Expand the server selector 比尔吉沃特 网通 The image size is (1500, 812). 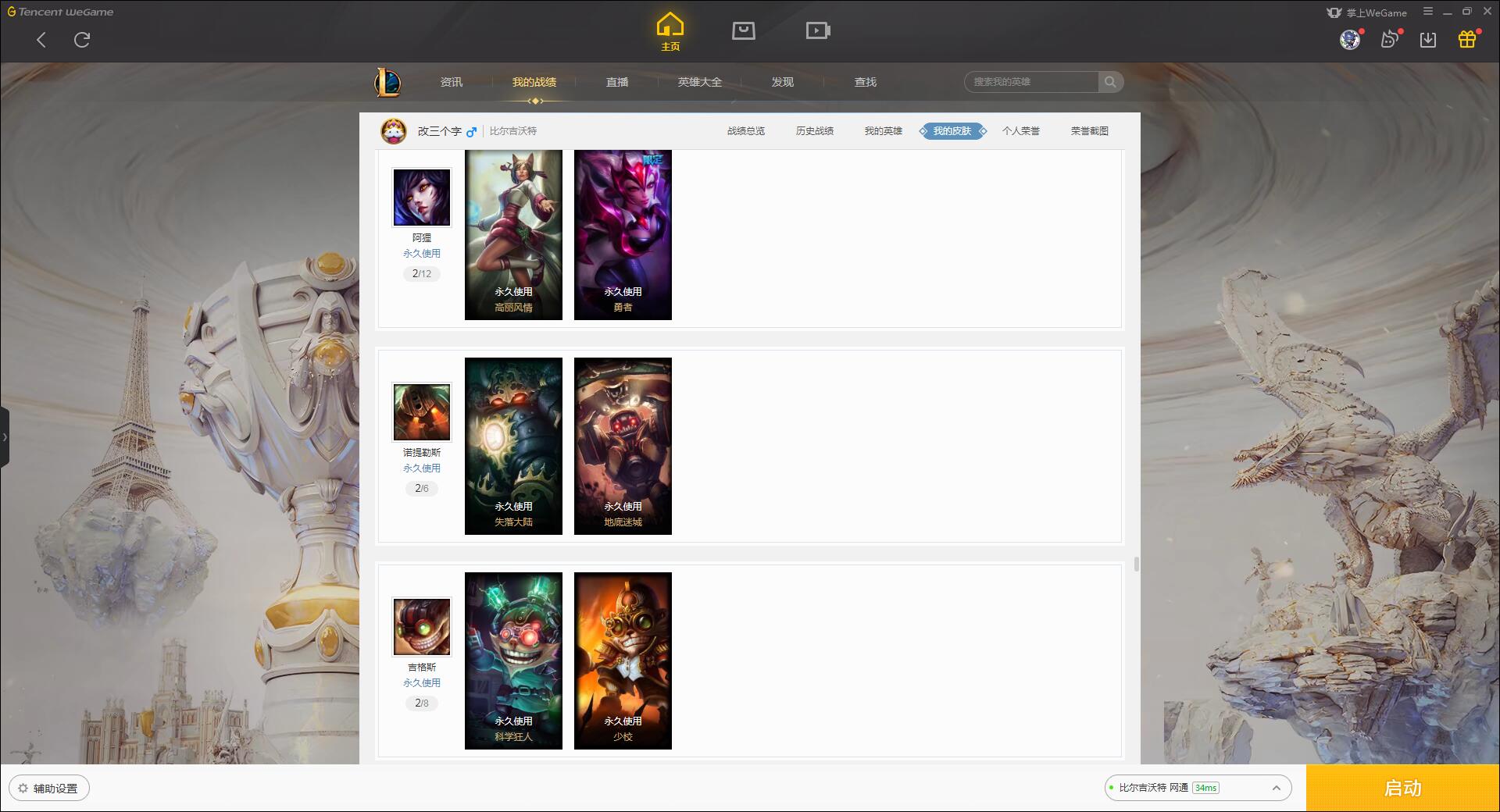coord(1198,788)
